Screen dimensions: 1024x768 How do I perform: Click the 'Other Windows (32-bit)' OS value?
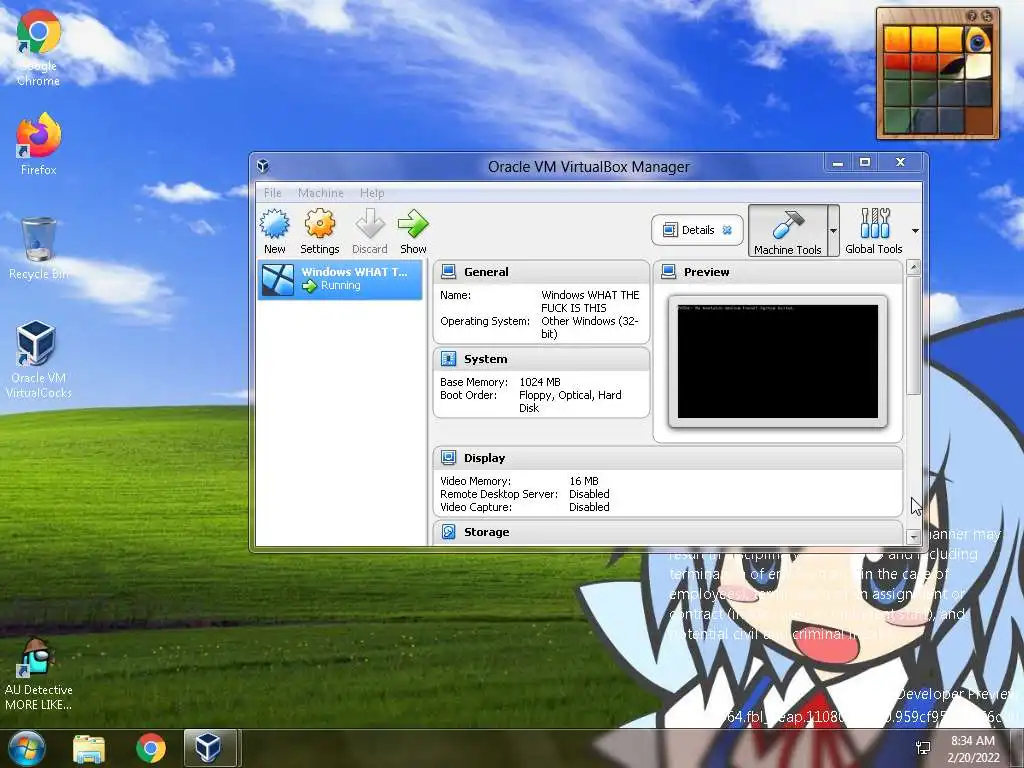(x=590, y=327)
